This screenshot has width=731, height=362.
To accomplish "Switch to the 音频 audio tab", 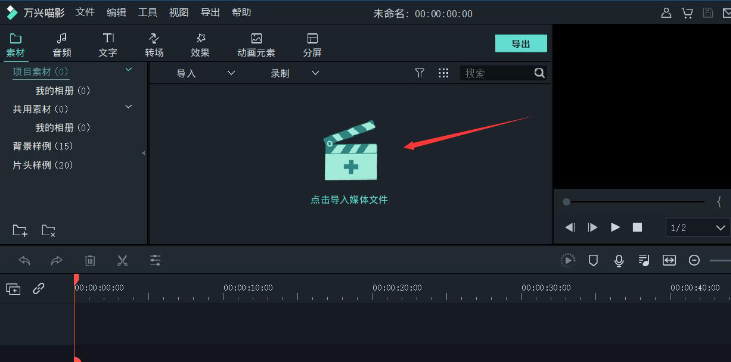I will click(x=62, y=45).
